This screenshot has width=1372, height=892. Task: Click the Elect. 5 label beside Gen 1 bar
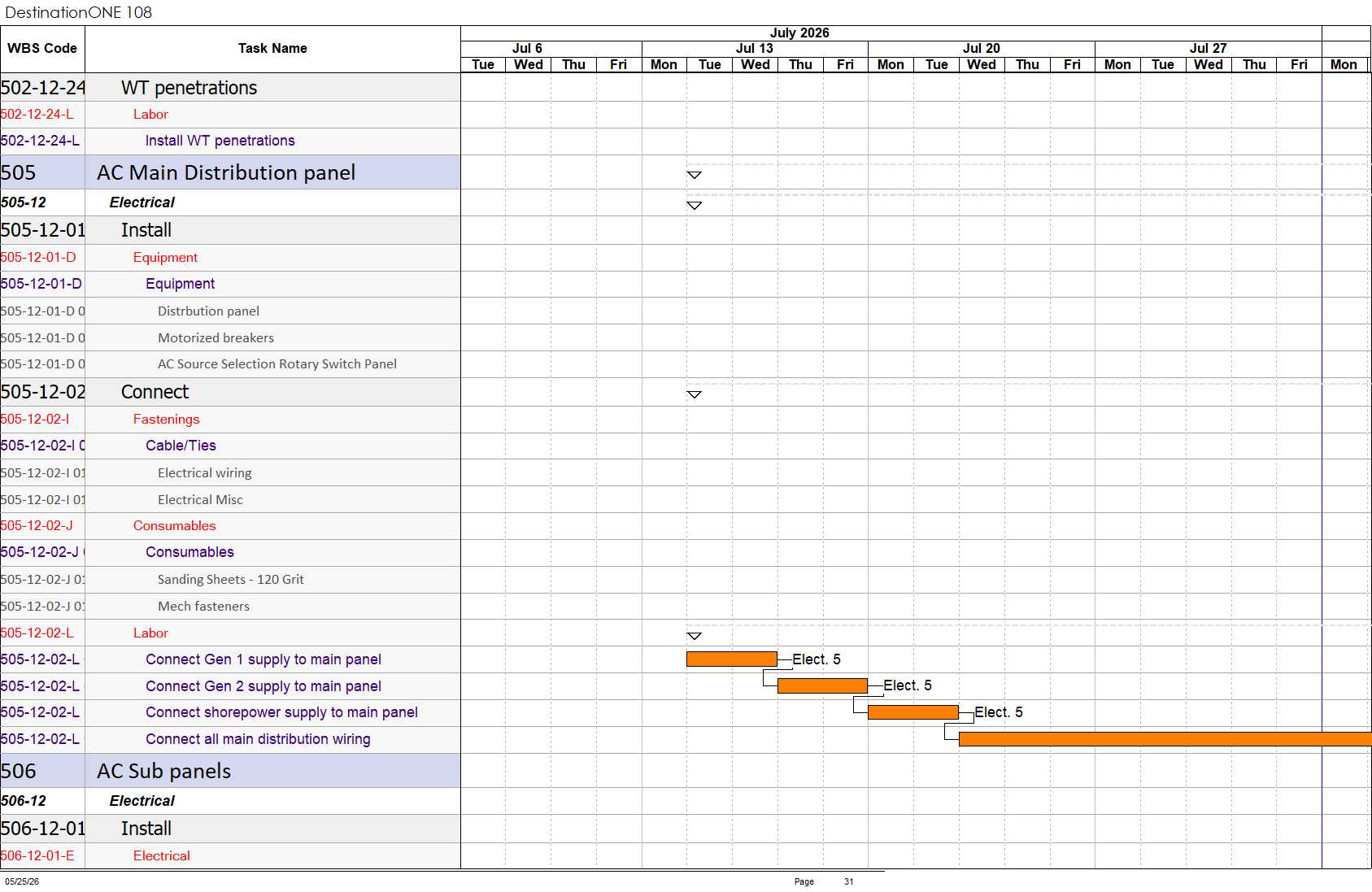click(817, 659)
